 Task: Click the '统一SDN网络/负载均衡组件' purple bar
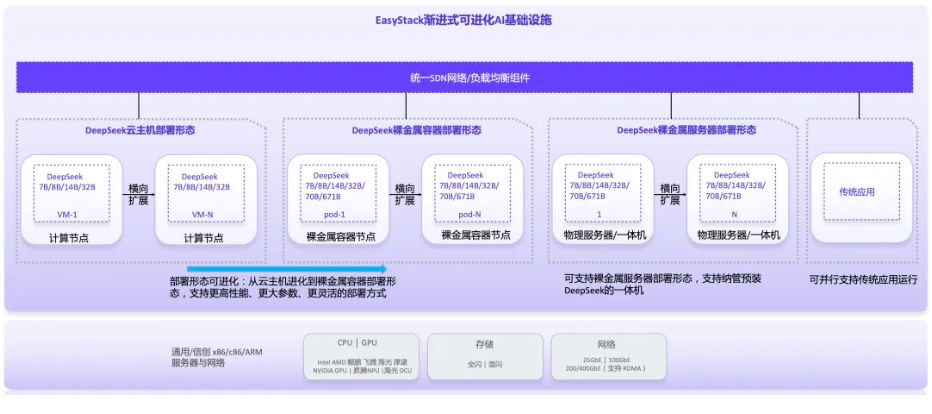pyautogui.click(x=464, y=77)
